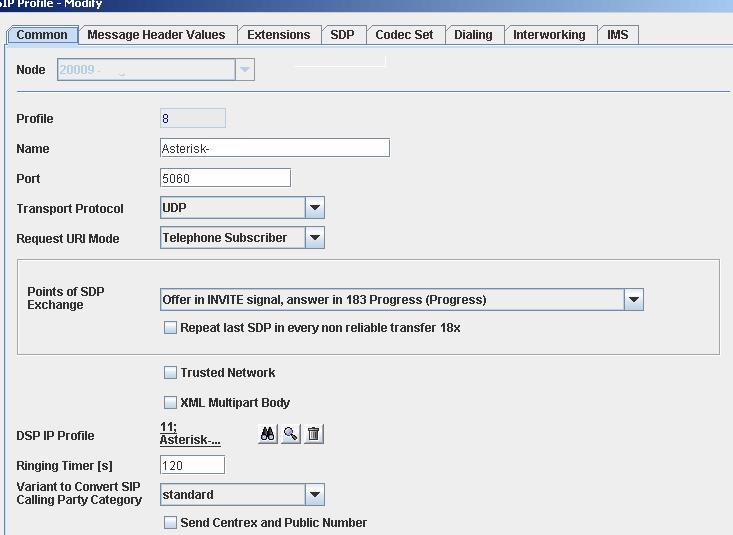Open the Extensions tab
Image resolution: width=733 pixels, height=535 pixels.
[x=278, y=34]
